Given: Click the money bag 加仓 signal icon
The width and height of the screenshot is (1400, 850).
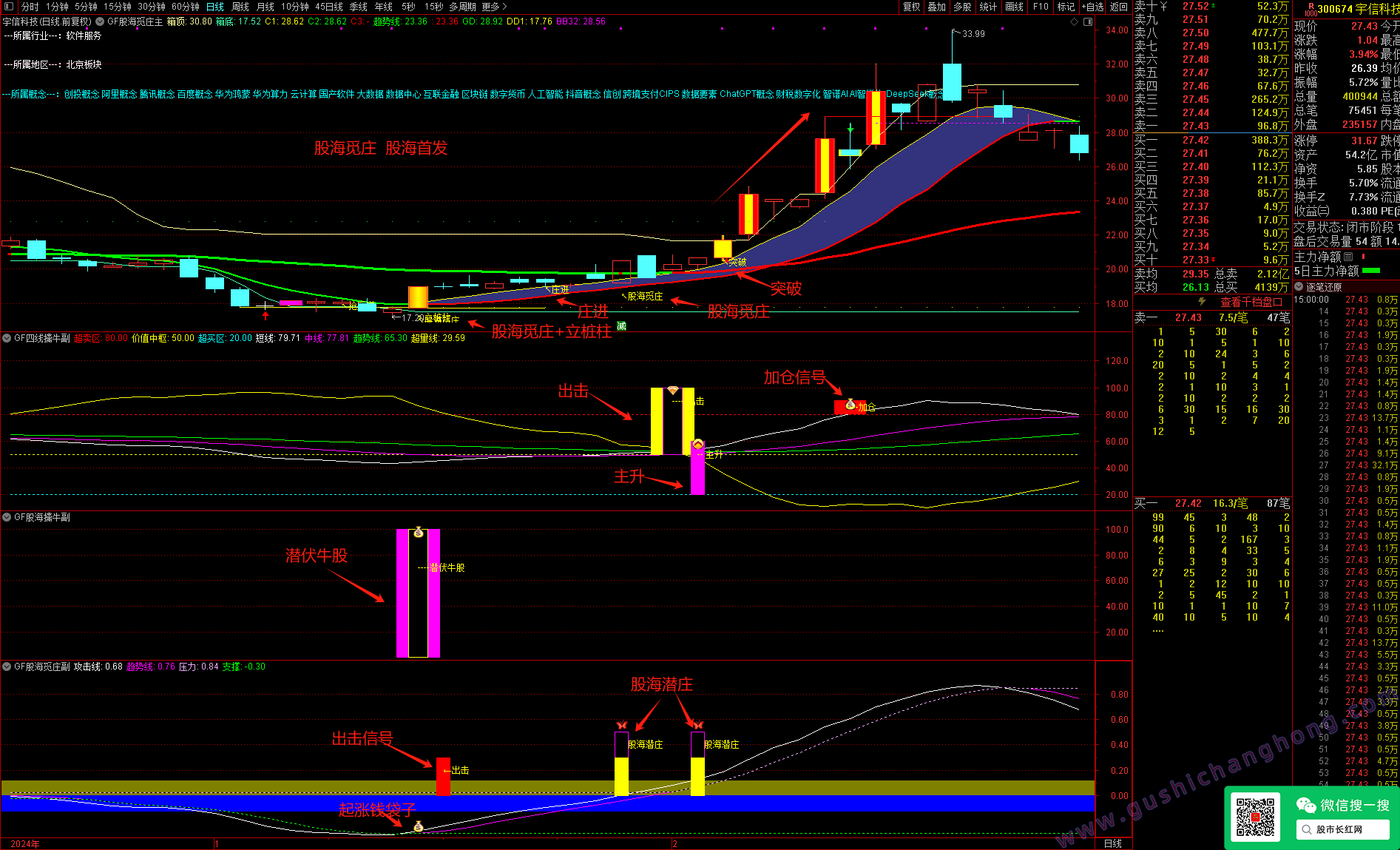Looking at the screenshot, I should tap(851, 405).
